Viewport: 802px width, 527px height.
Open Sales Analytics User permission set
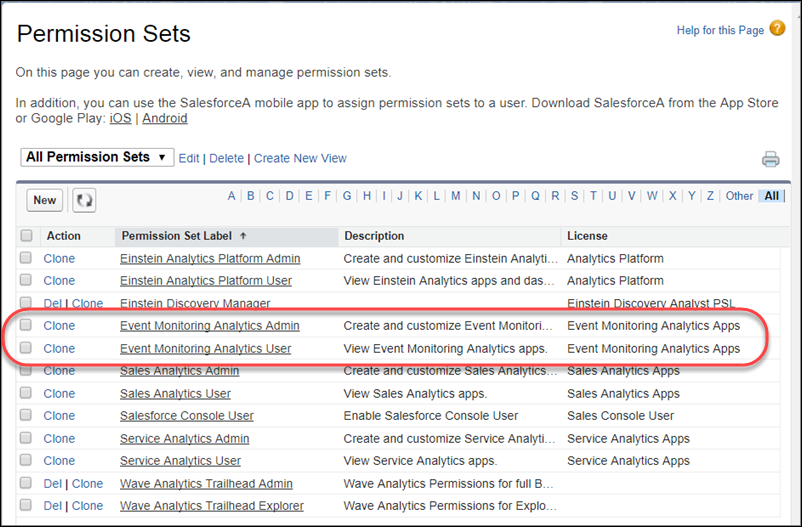pos(175,393)
